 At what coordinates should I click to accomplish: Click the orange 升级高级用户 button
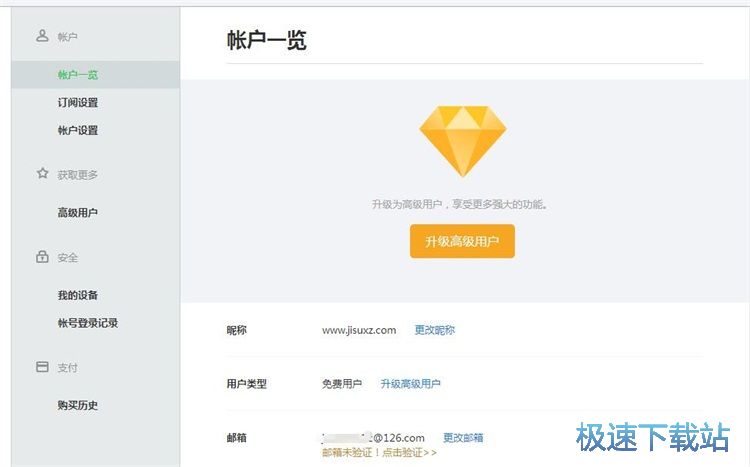462,241
